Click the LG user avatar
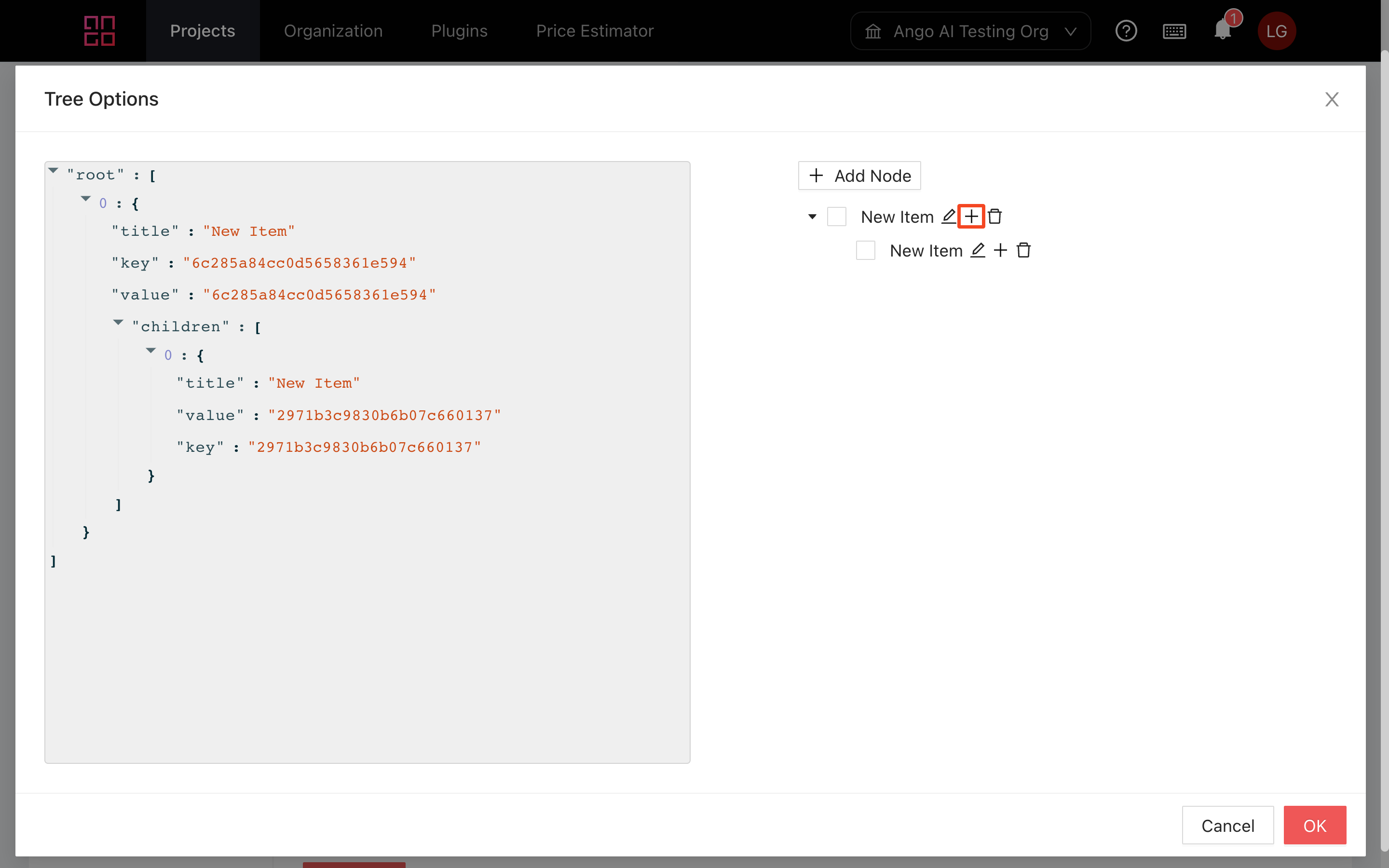This screenshot has height=868, width=1389. pyautogui.click(x=1276, y=31)
